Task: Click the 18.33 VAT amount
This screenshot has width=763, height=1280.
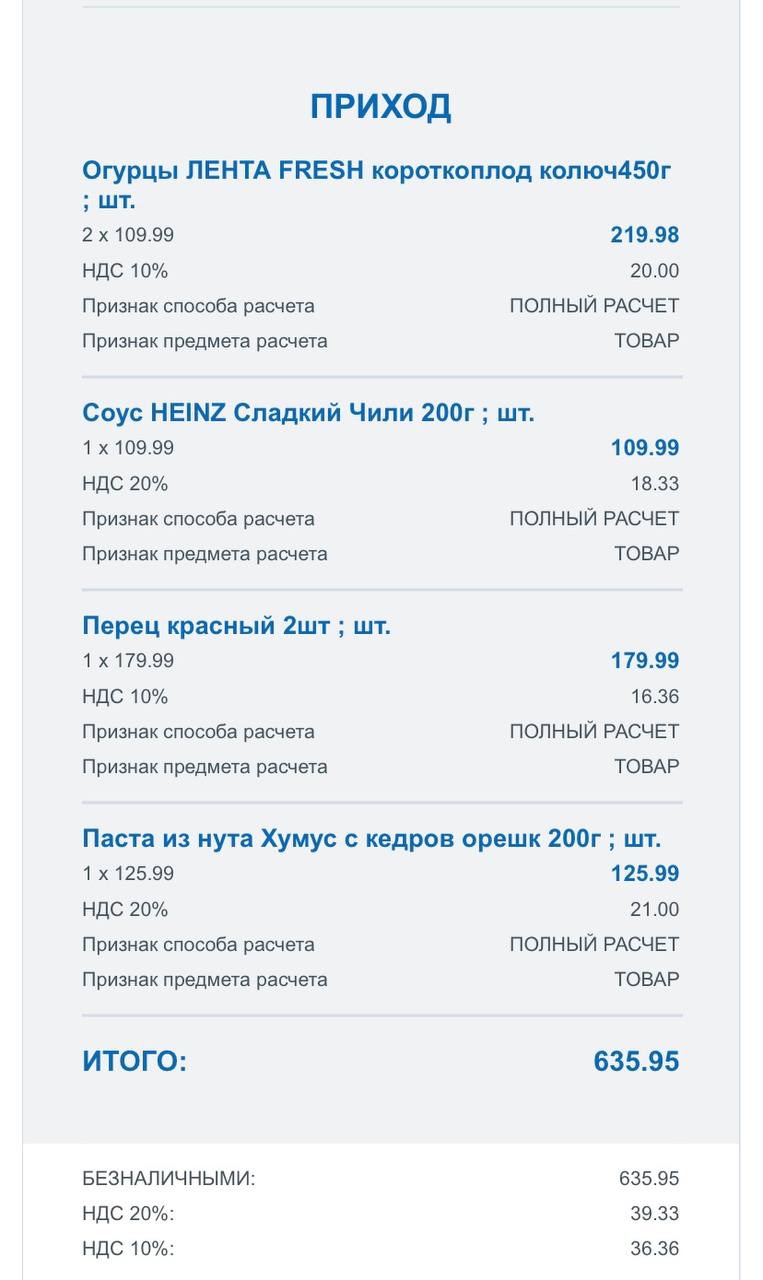Action: point(654,484)
